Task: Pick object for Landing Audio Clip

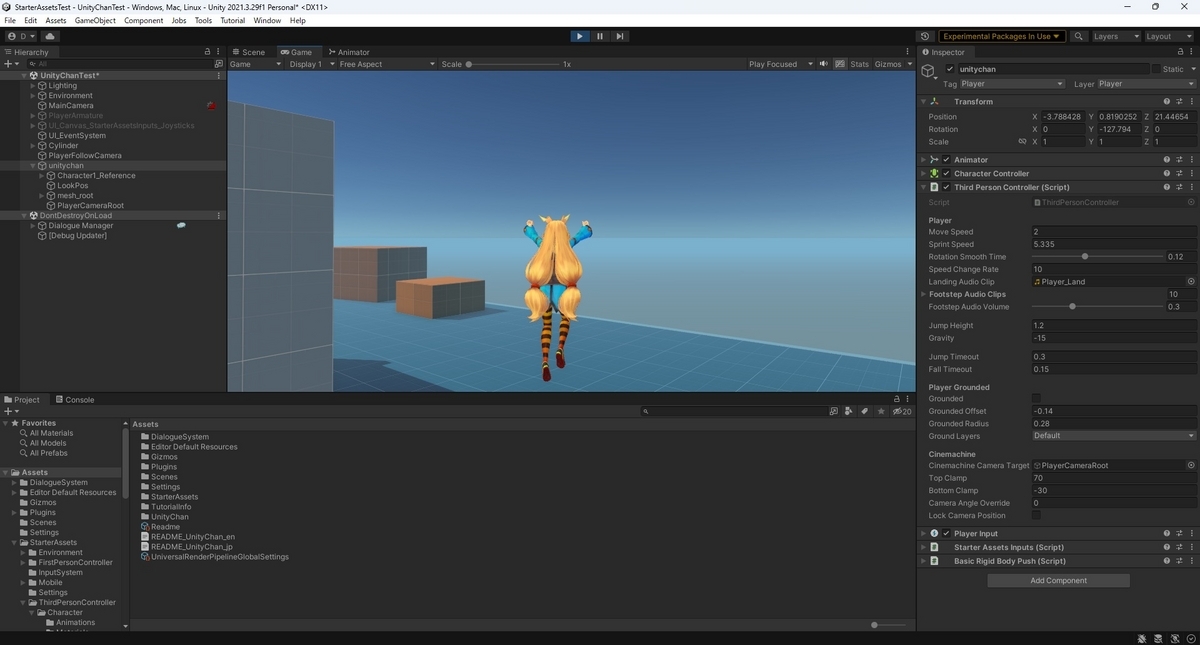Action: pyautogui.click(x=1191, y=282)
